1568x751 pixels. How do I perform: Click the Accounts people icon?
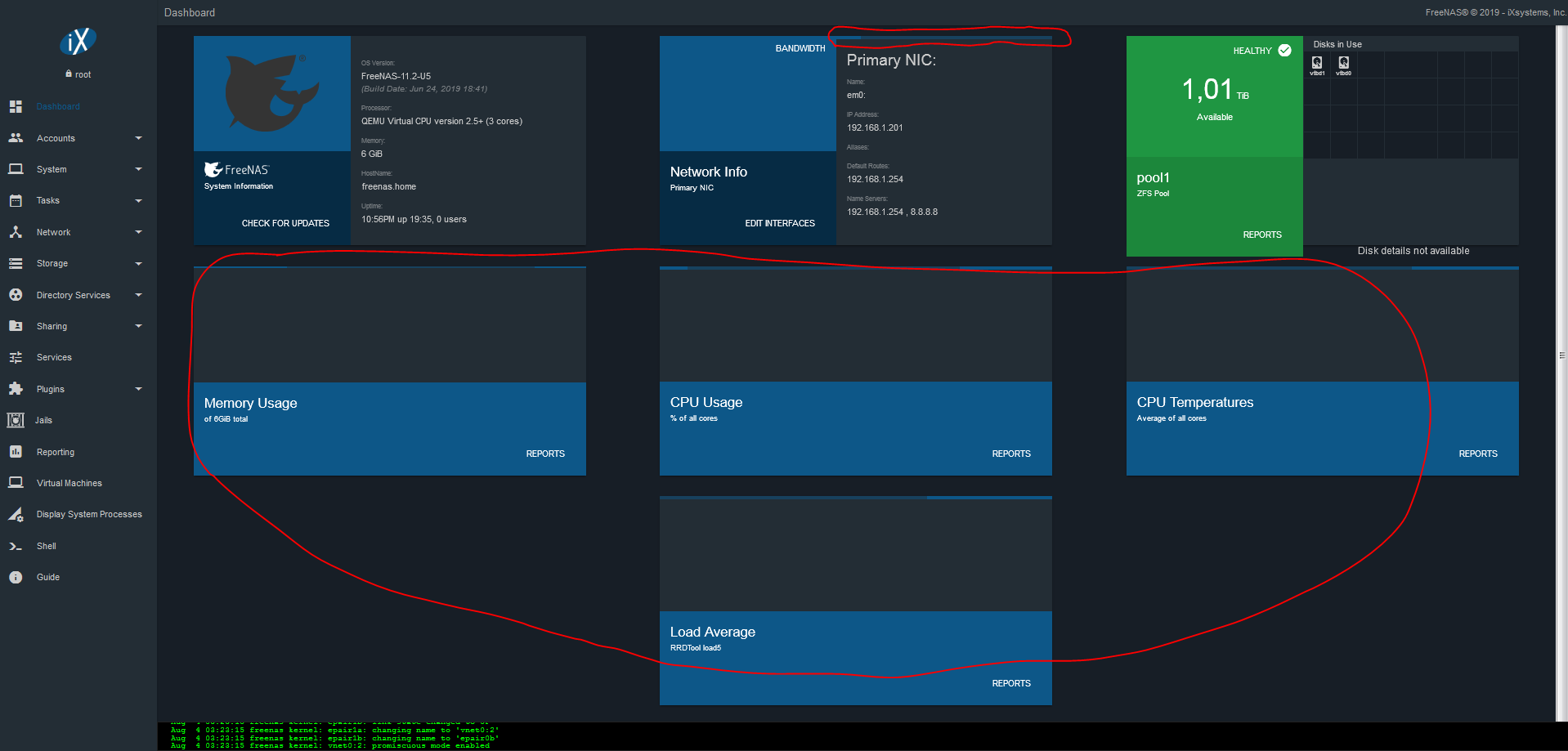pyautogui.click(x=16, y=138)
